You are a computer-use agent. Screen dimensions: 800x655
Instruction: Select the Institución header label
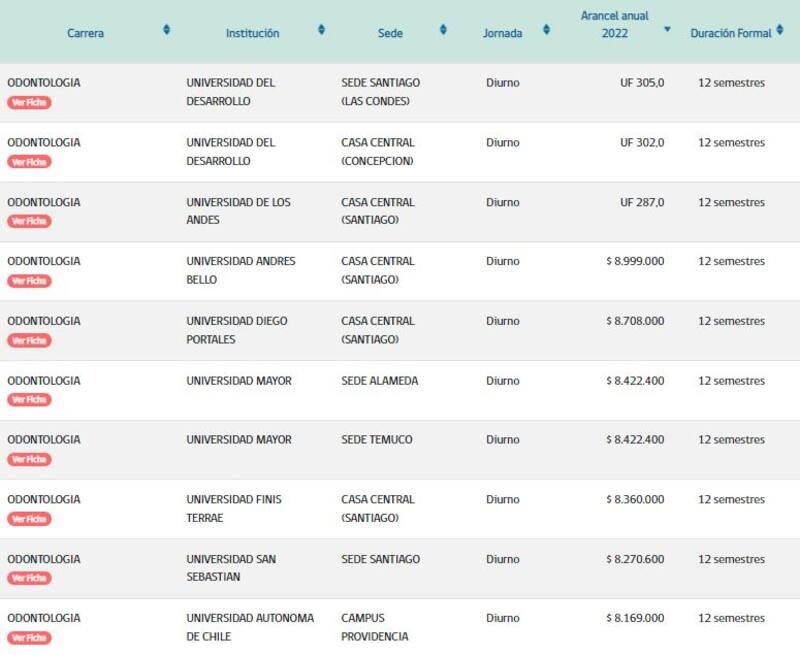point(252,33)
